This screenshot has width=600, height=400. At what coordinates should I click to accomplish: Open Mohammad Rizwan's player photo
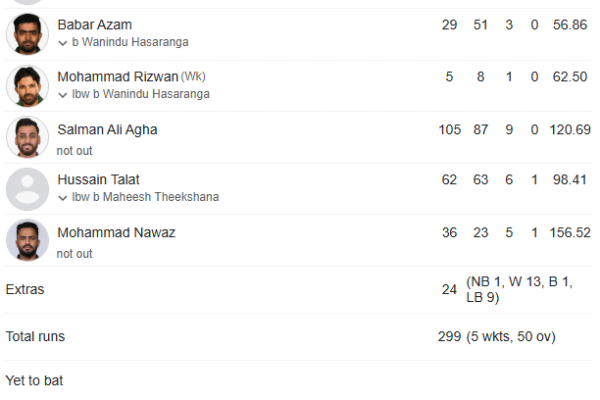pos(27,86)
